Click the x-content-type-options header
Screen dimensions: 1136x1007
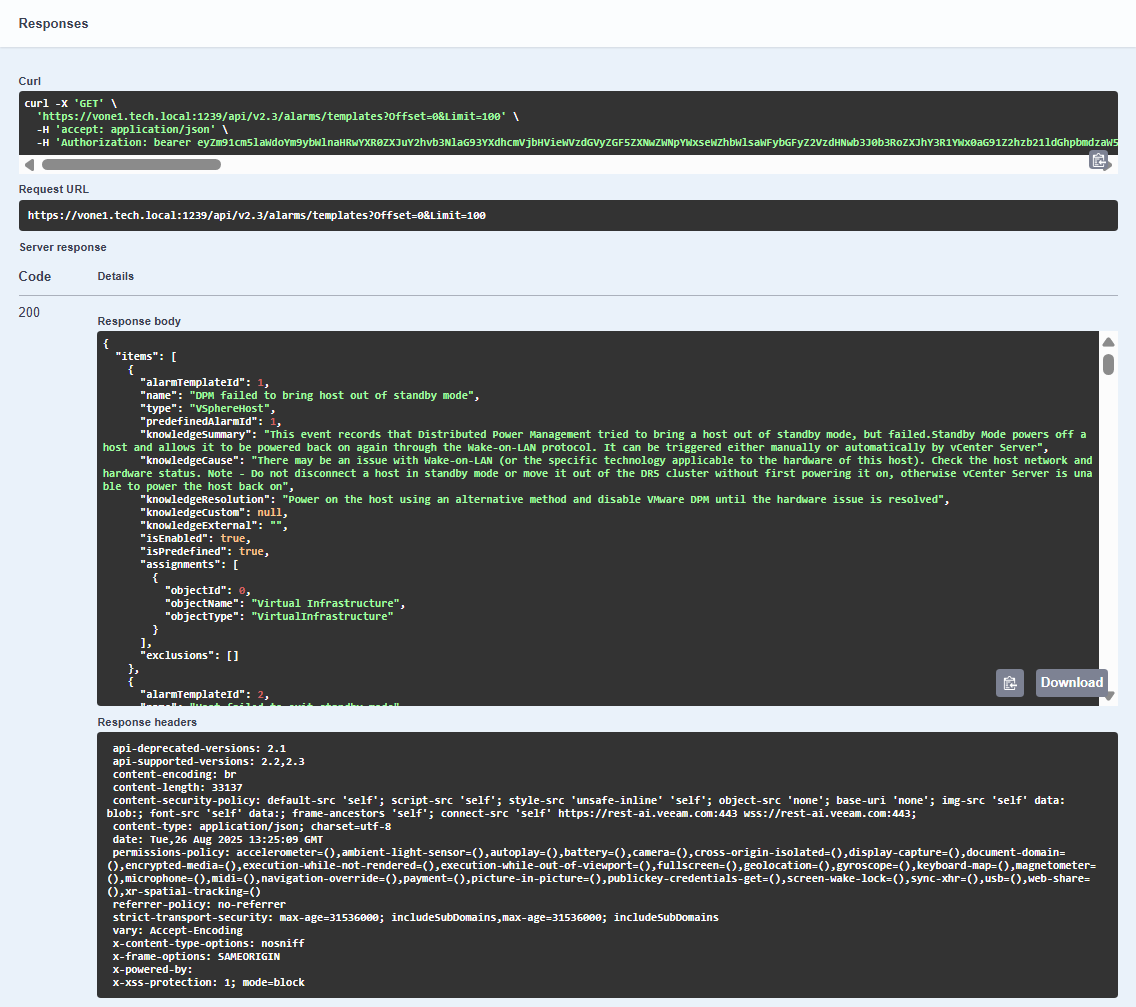coord(209,944)
